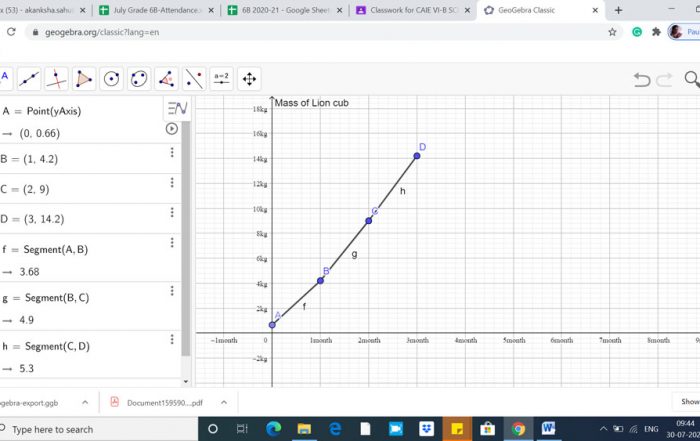This screenshot has width=700, height=441.
Task: Close the July Grade 6B-Attendance tab
Action: click(211, 10)
